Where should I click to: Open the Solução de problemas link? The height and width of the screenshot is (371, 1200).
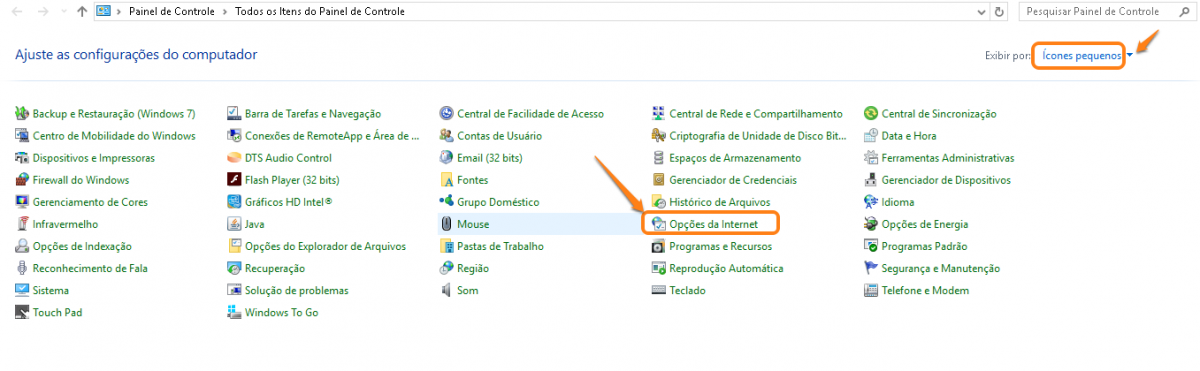point(297,290)
